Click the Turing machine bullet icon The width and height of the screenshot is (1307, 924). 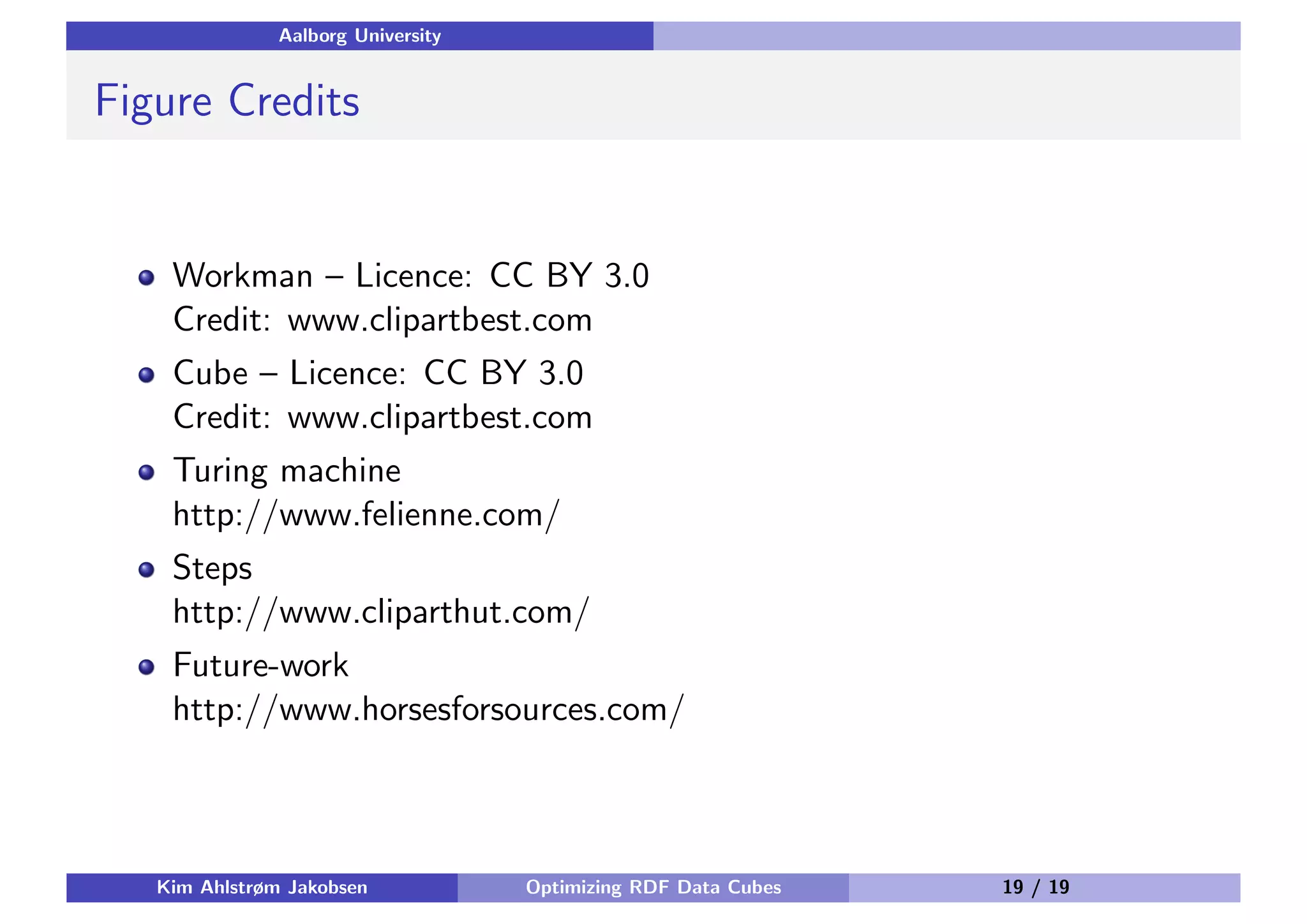(x=146, y=472)
